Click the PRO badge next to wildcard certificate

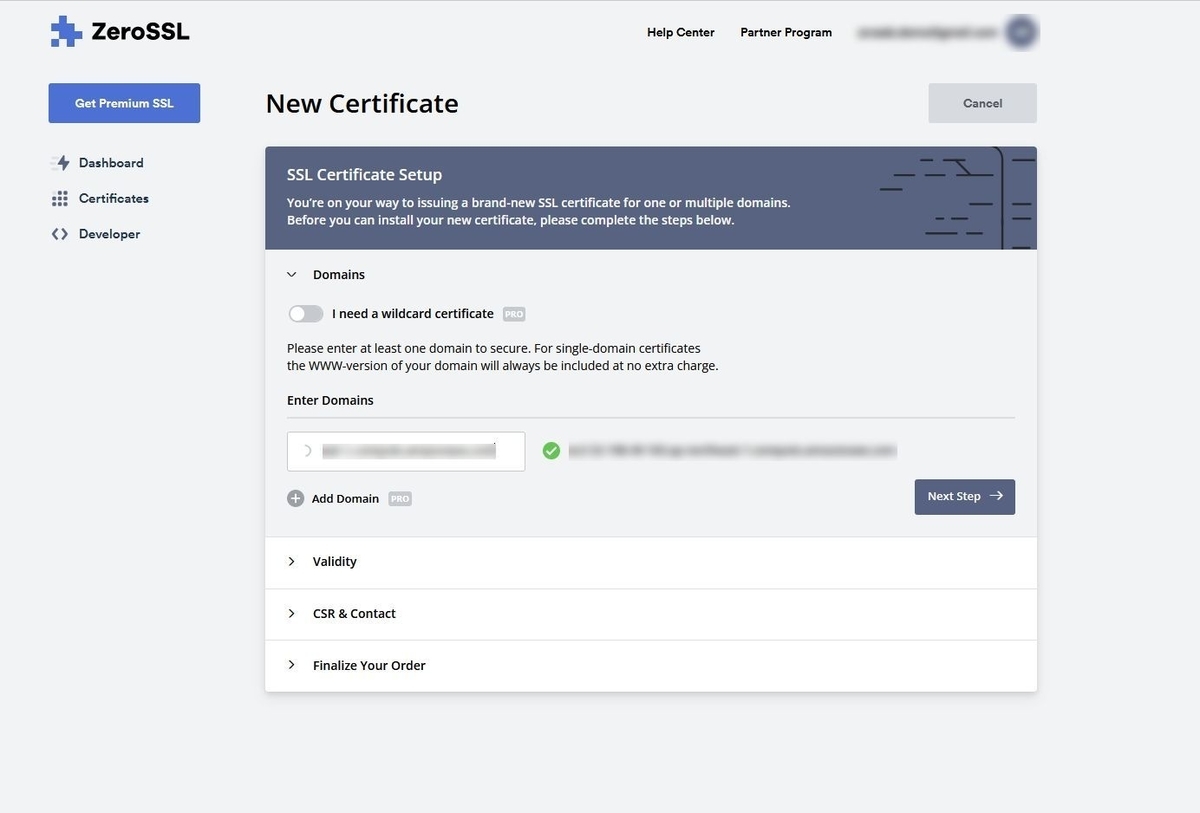[x=514, y=314]
